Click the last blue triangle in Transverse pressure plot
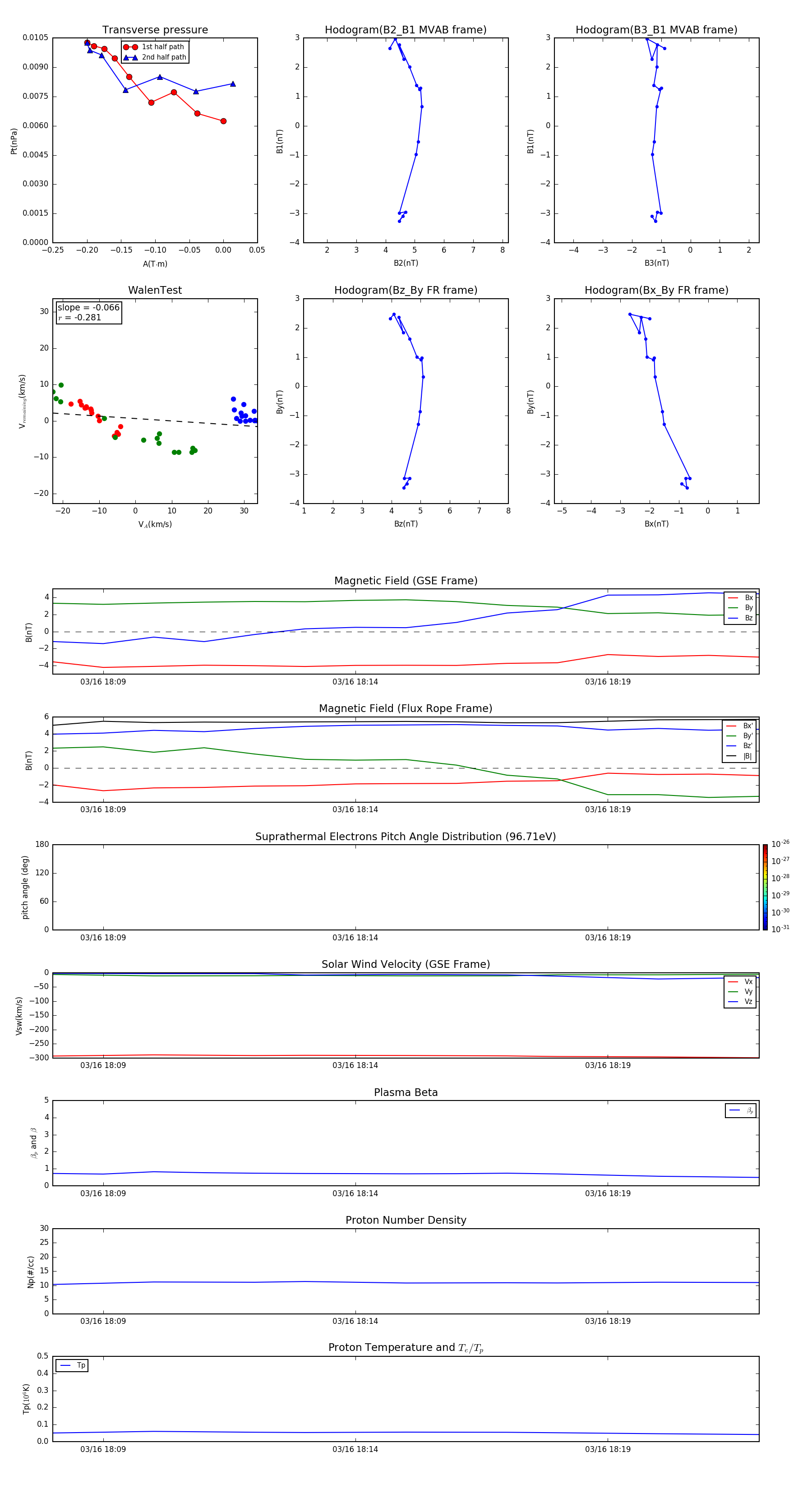Viewport: 812px width, 1489px height. coord(233,84)
